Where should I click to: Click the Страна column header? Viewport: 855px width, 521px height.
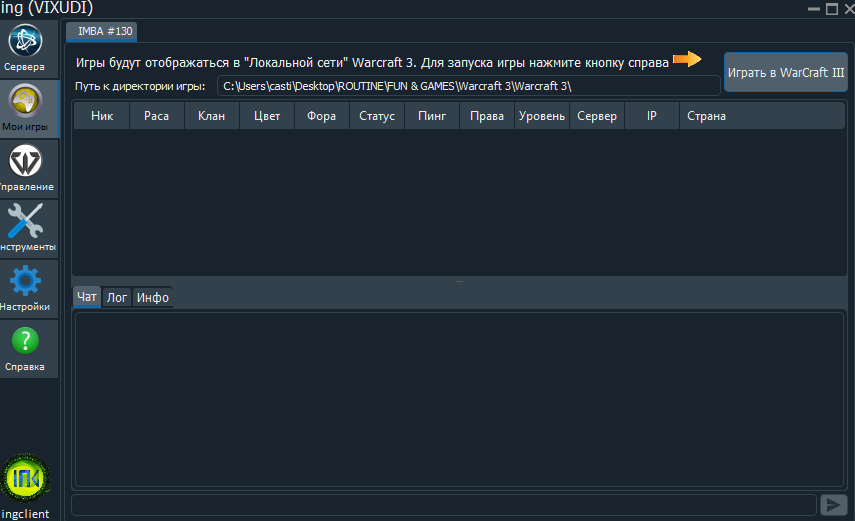706,116
